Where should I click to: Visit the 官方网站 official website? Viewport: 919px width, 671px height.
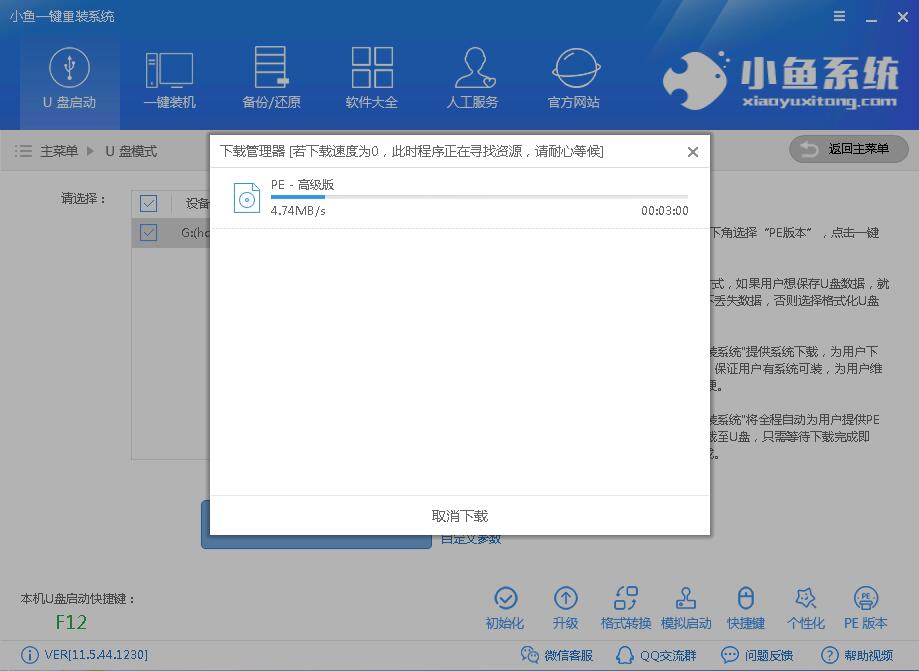[573, 67]
